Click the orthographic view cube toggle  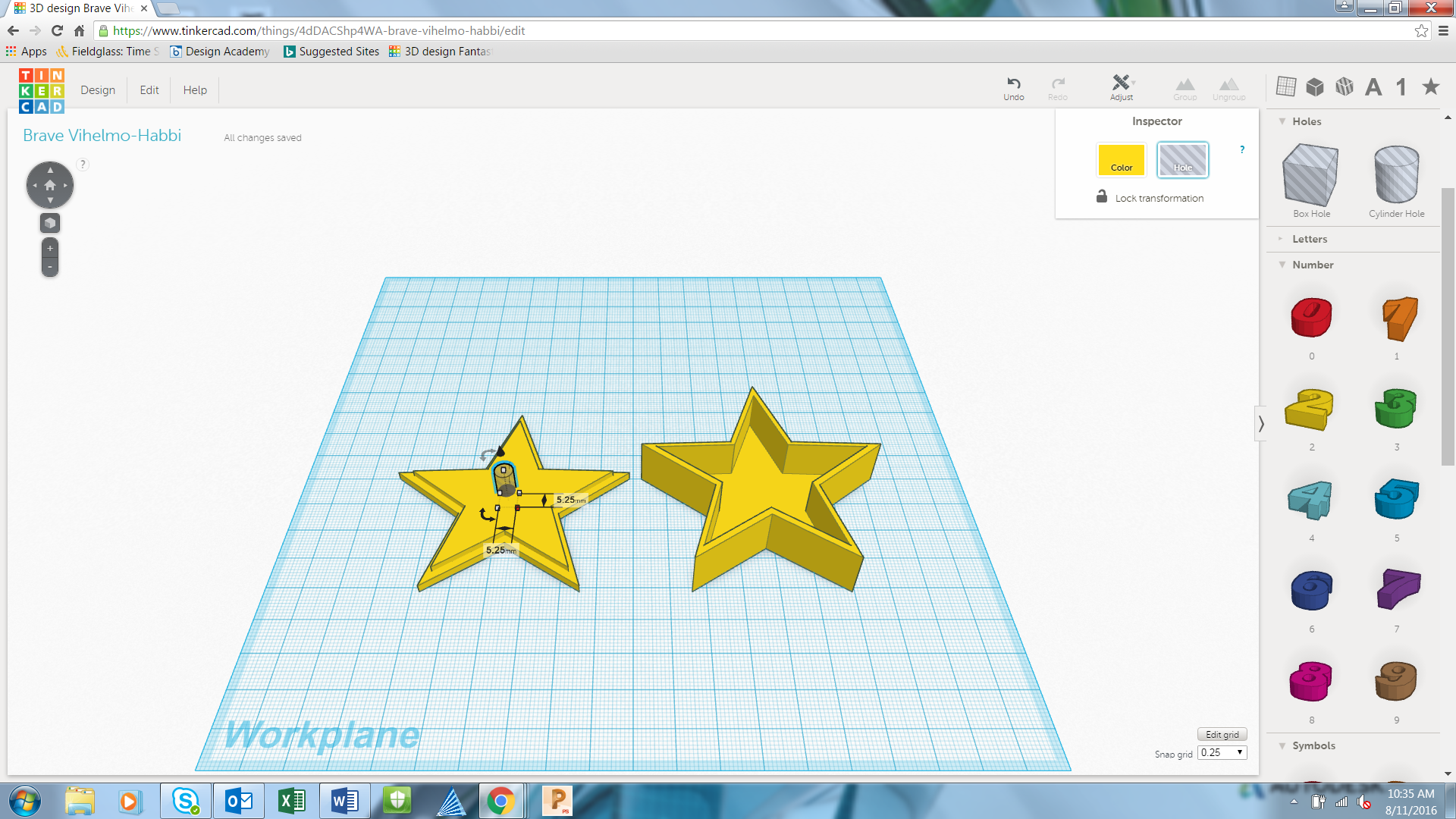(x=50, y=223)
